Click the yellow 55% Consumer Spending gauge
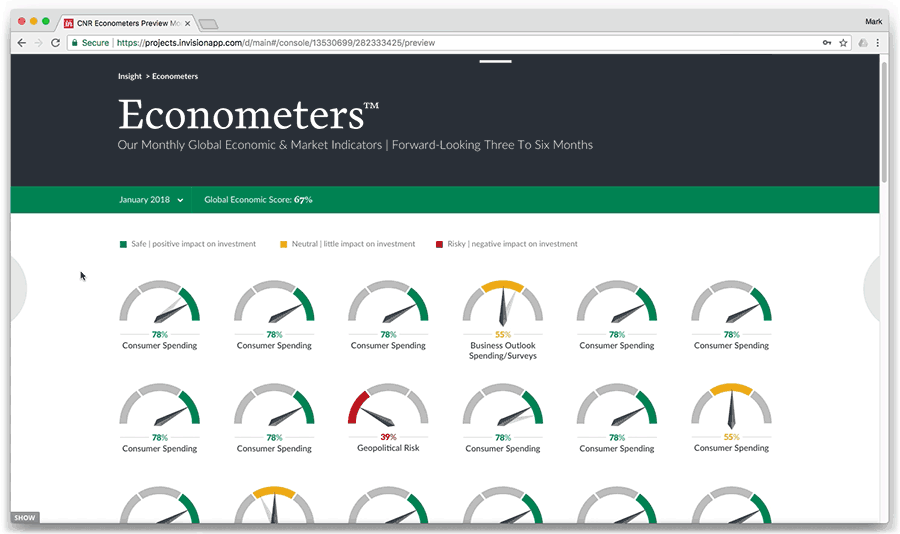This screenshot has height=534, width=900. pyautogui.click(x=731, y=406)
